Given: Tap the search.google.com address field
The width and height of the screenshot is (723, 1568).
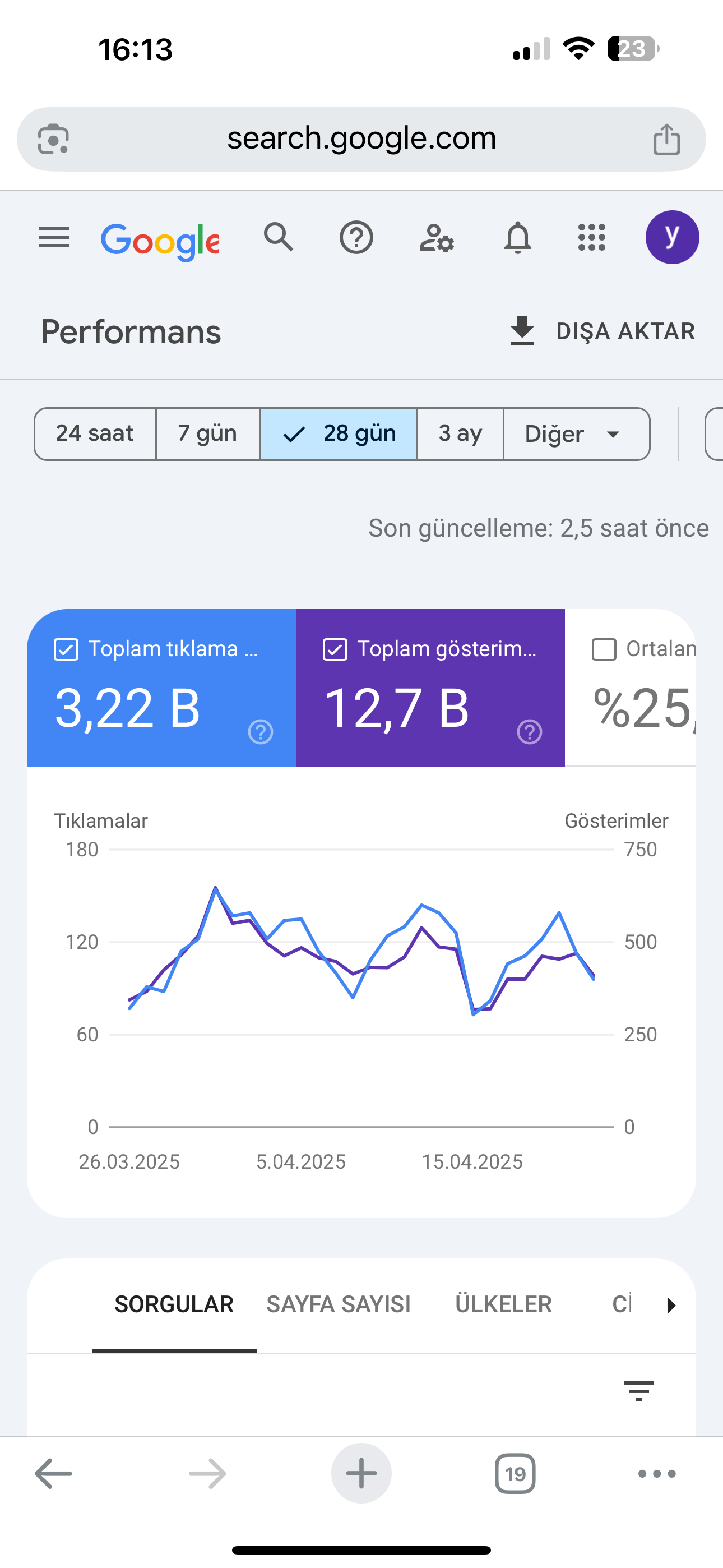Looking at the screenshot, I should point(361,140).
